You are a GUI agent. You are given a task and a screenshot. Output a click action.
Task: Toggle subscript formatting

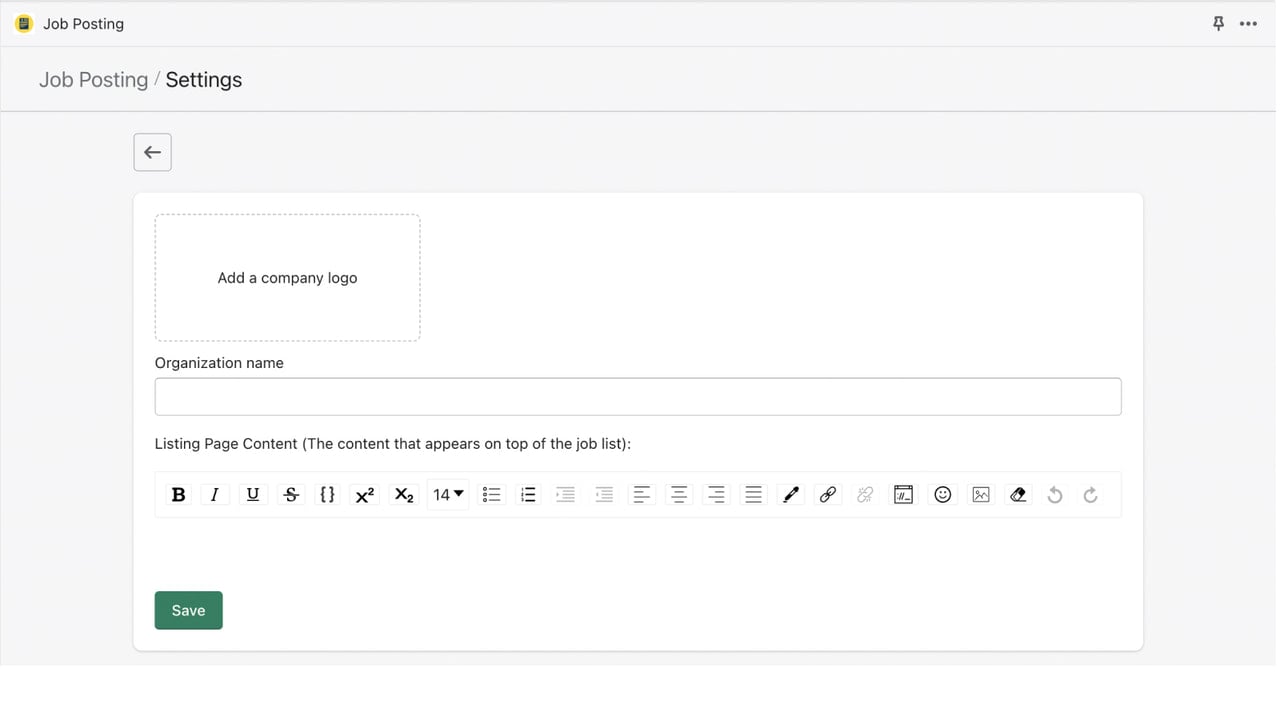click(x=404, y=494)
